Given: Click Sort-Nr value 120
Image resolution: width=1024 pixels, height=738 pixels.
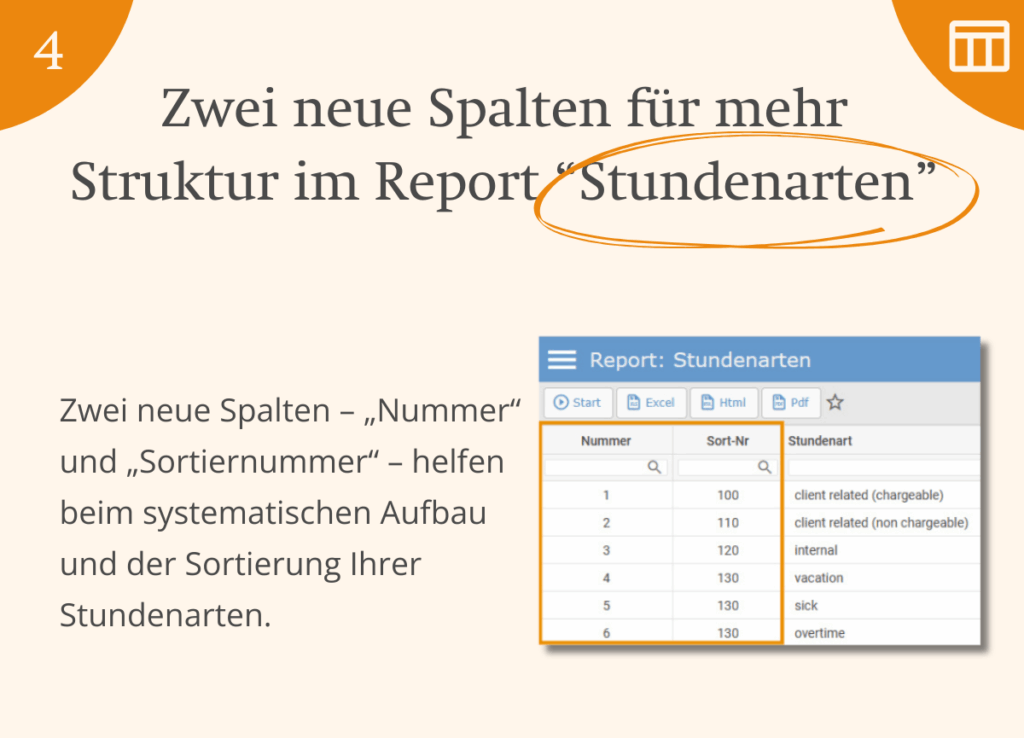Looking at the screenshot, I should pyautogui.click(x=728, y=550).
